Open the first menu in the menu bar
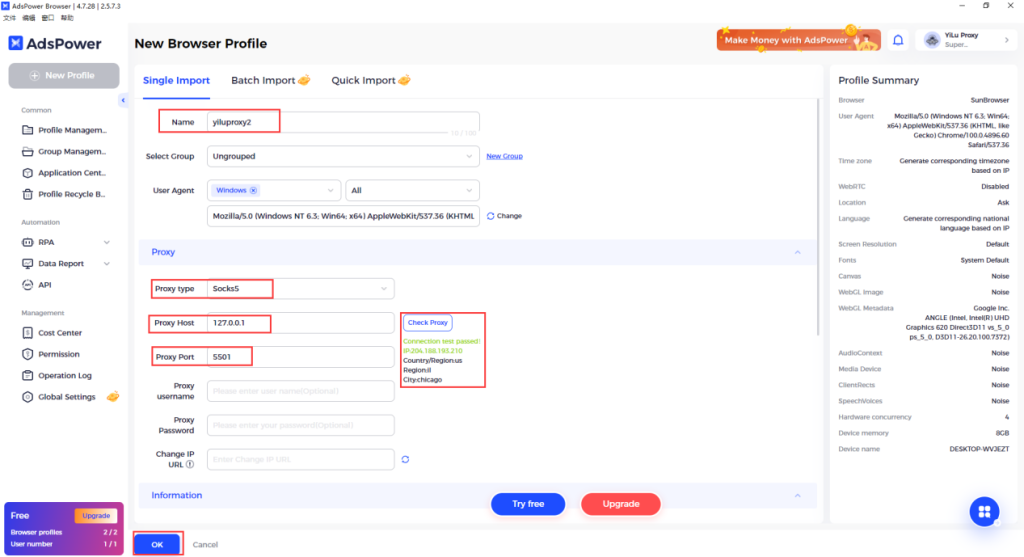The width and height of the screenshot is (1024, 557). pos(9,18)
